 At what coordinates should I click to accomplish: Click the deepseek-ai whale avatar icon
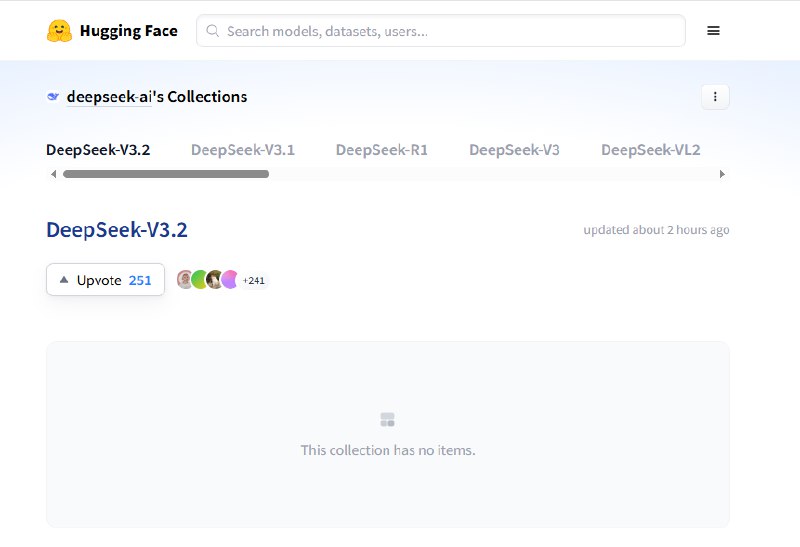point(53,96)
